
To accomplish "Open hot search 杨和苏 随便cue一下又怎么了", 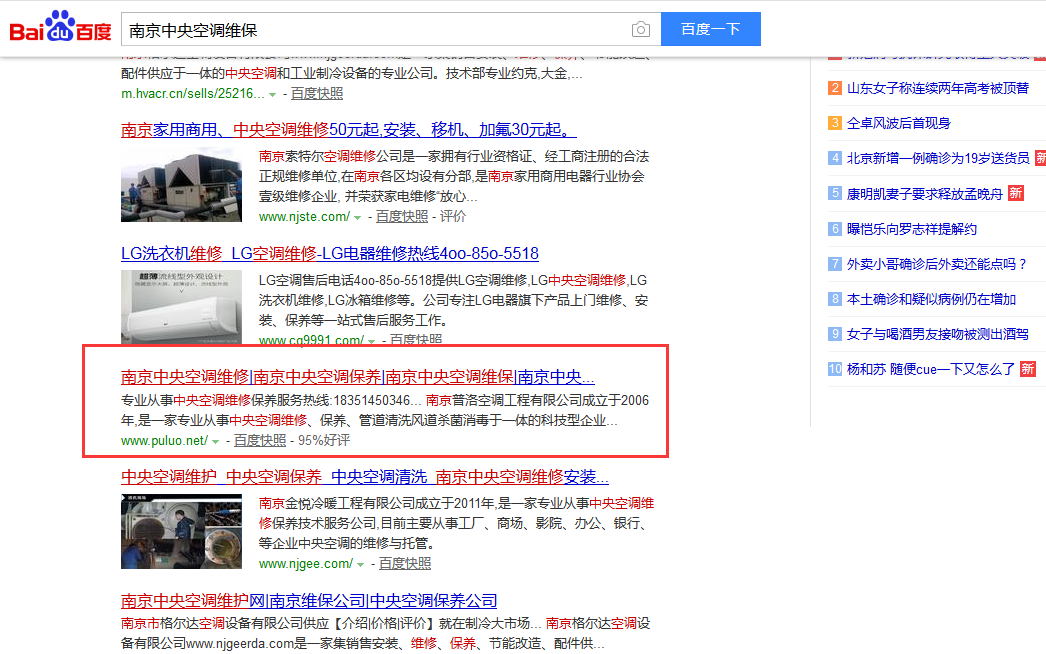I will (x=931, y=369).
